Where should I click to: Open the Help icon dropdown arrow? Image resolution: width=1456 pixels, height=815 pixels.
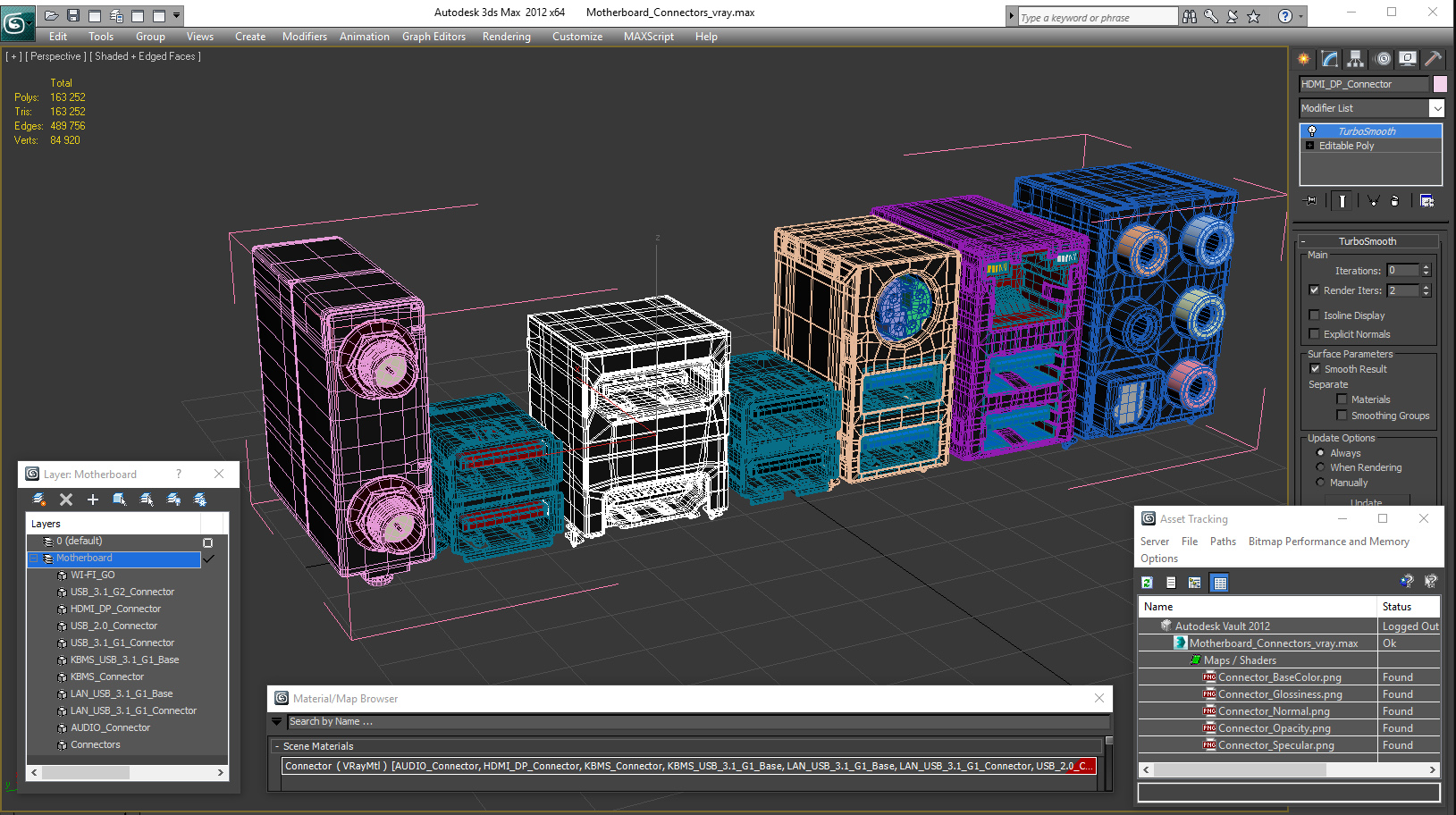[1300, 16]
